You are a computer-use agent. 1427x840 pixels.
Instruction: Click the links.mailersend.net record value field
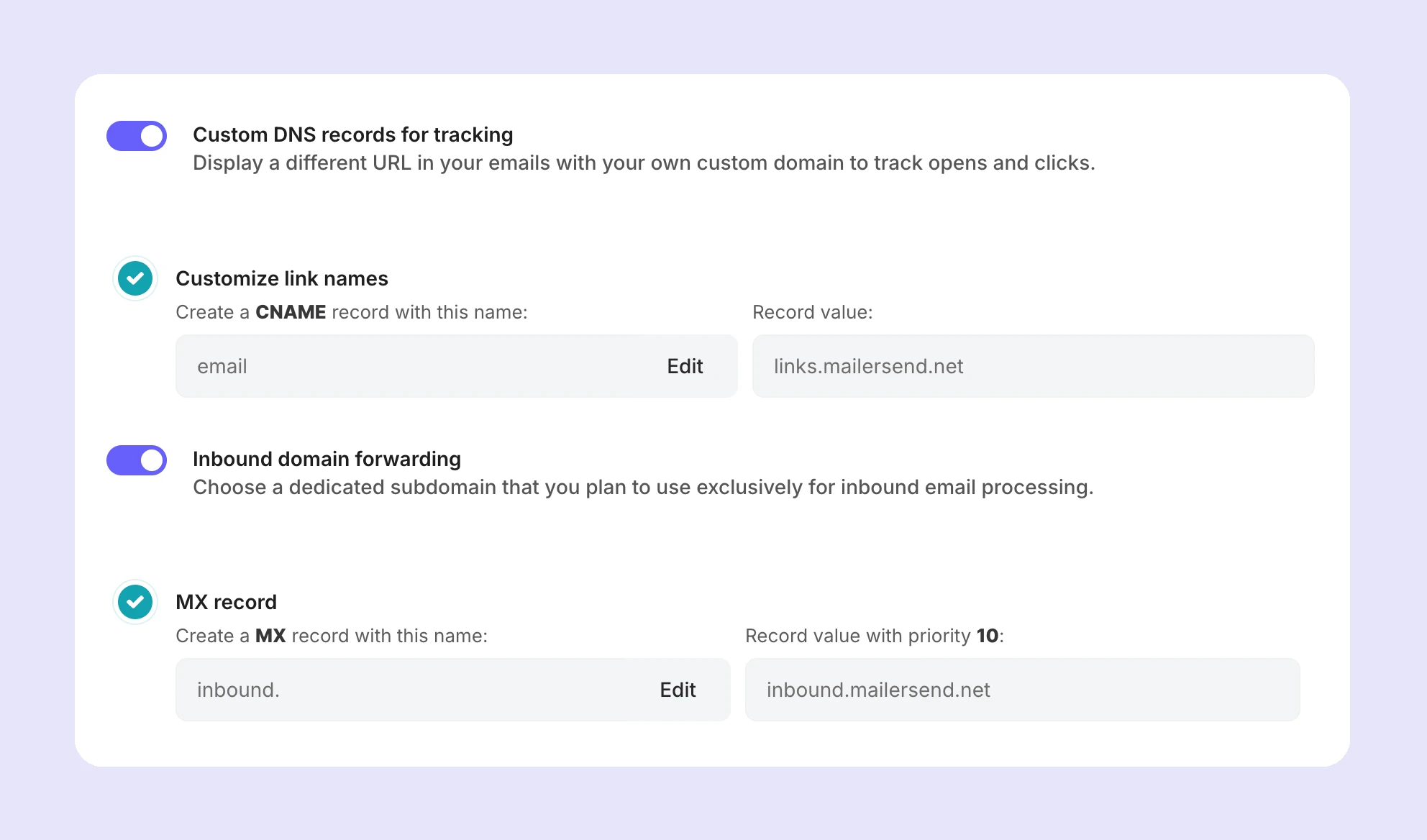point(1033,366)
